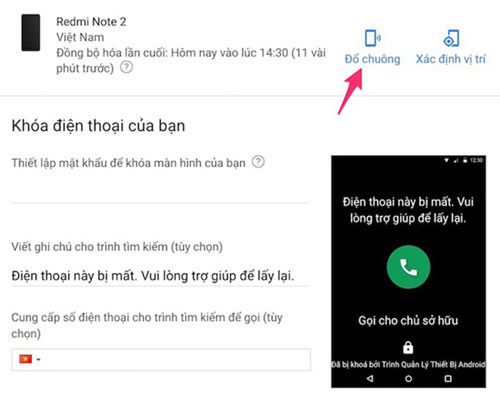Click the Redmi Note 2 device thumbnail
This screenshot has width=500, height=395.
pyautogui.click(x=31, y=32)
